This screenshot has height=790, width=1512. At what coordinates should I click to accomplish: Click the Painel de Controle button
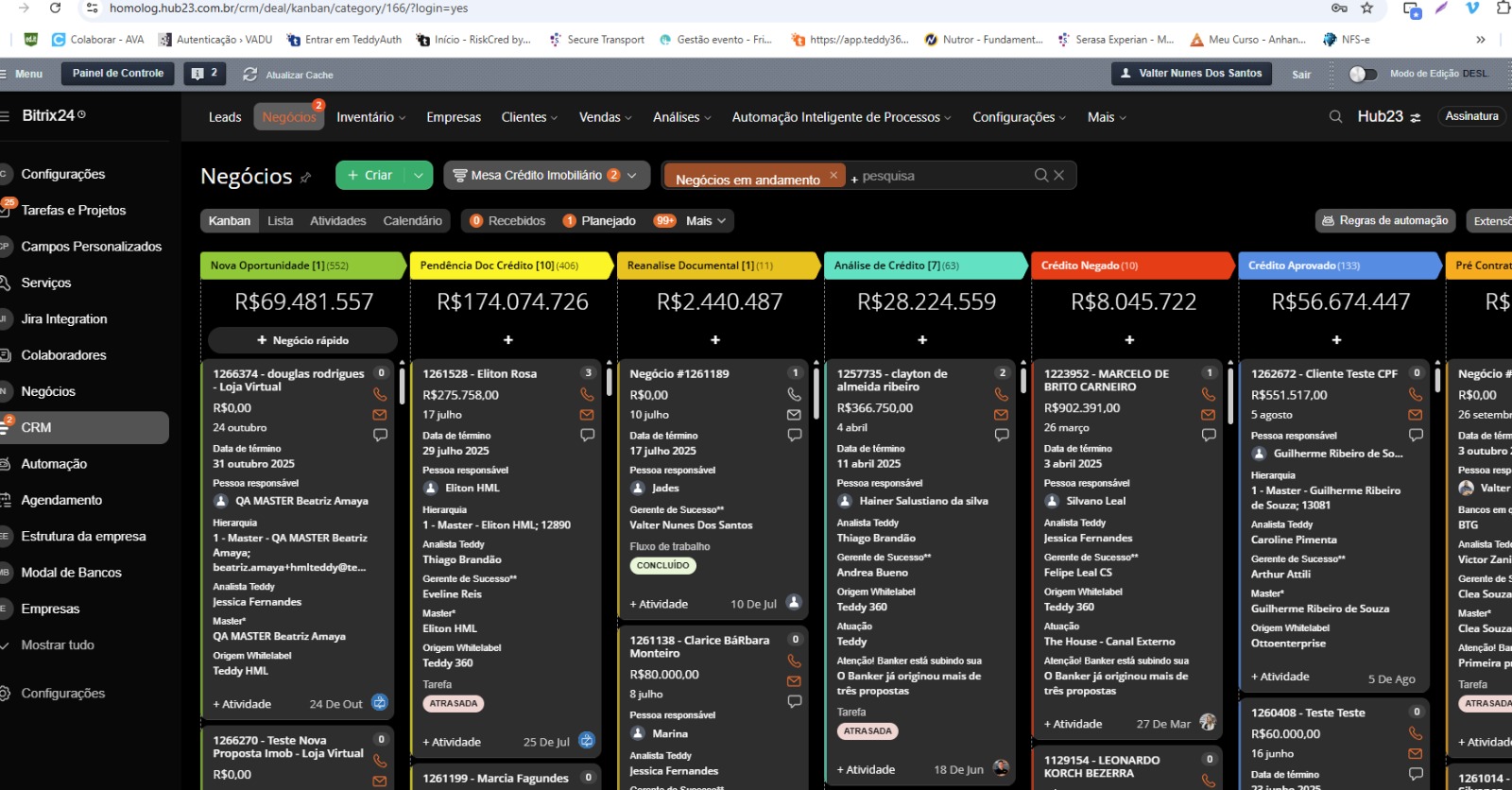118,74
